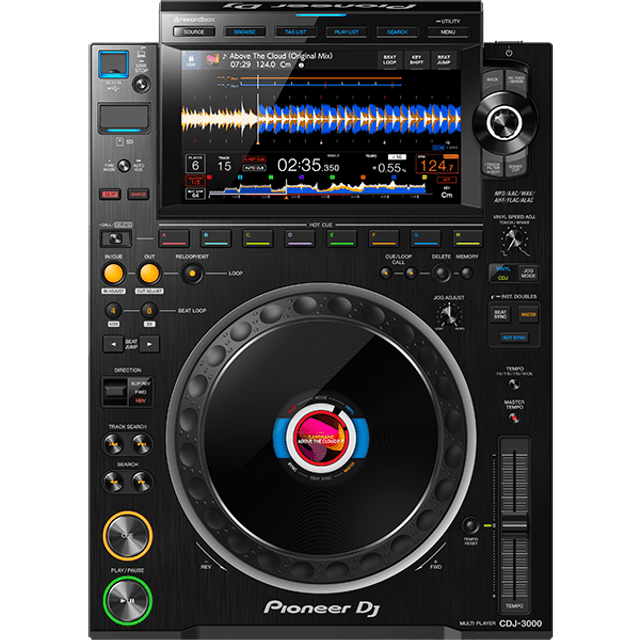Toggle the MASTER button
The height and width of the screenshot is (640, 640).
pos(528,314)
